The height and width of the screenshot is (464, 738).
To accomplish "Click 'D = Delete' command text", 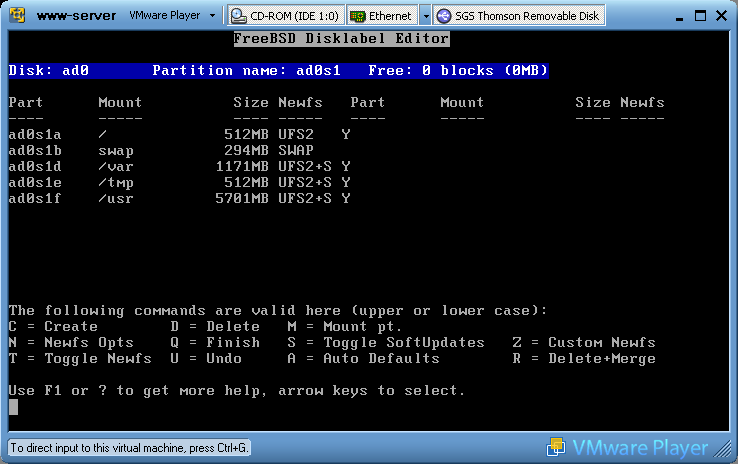I will [x=215, y=327].
